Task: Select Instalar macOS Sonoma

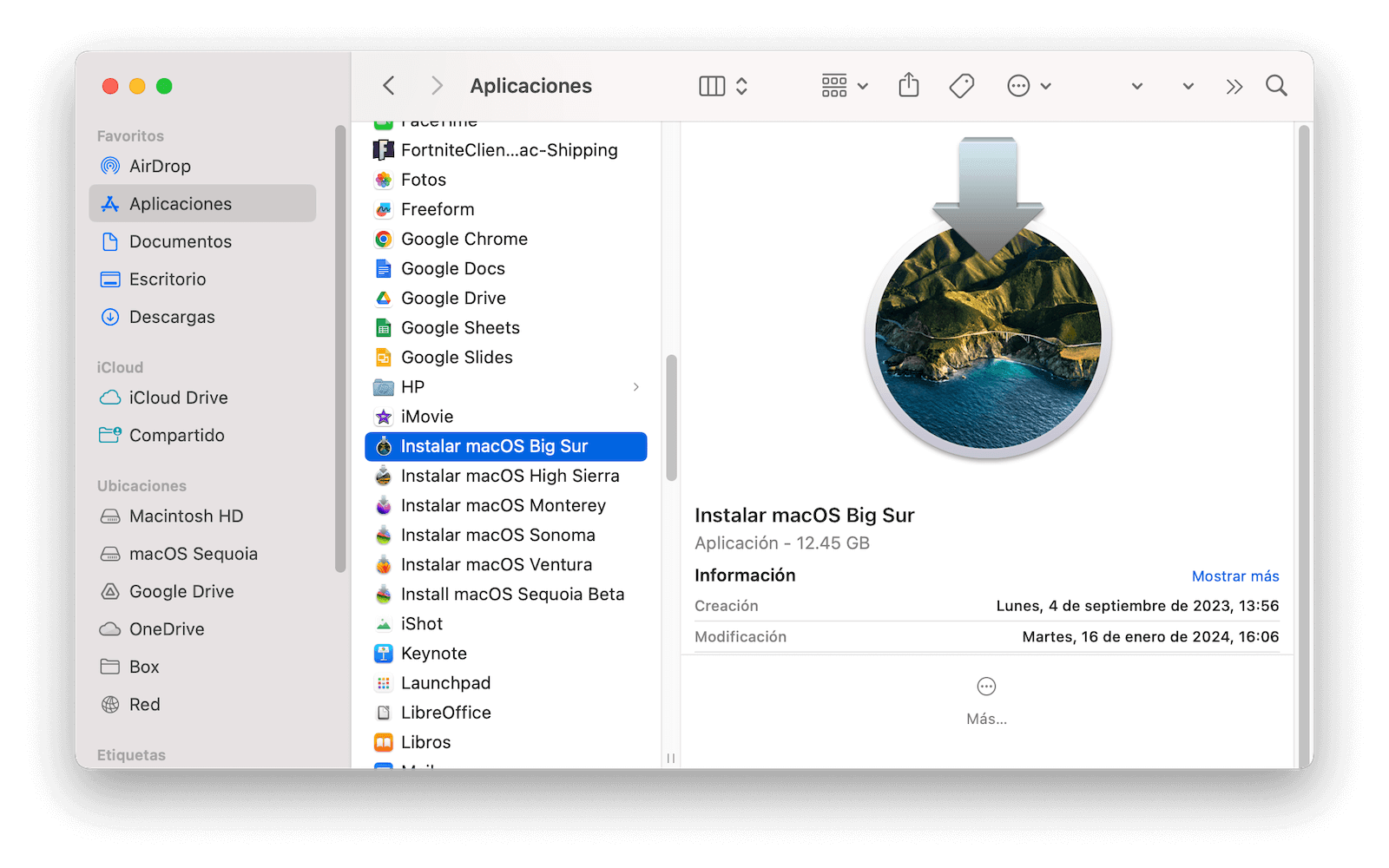Action: click(x=506, y=535)
